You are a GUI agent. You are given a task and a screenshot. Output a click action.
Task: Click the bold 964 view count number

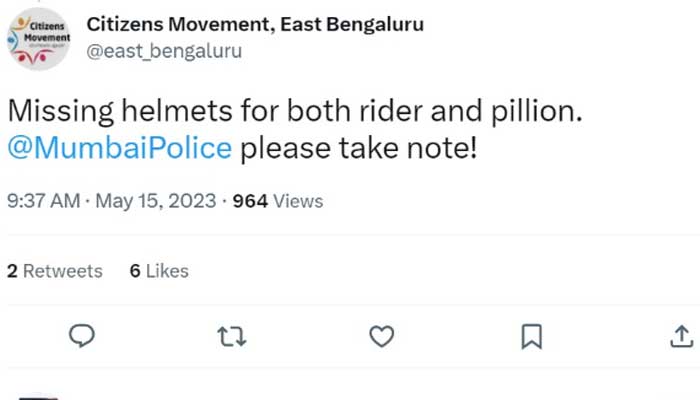(250, 201)
